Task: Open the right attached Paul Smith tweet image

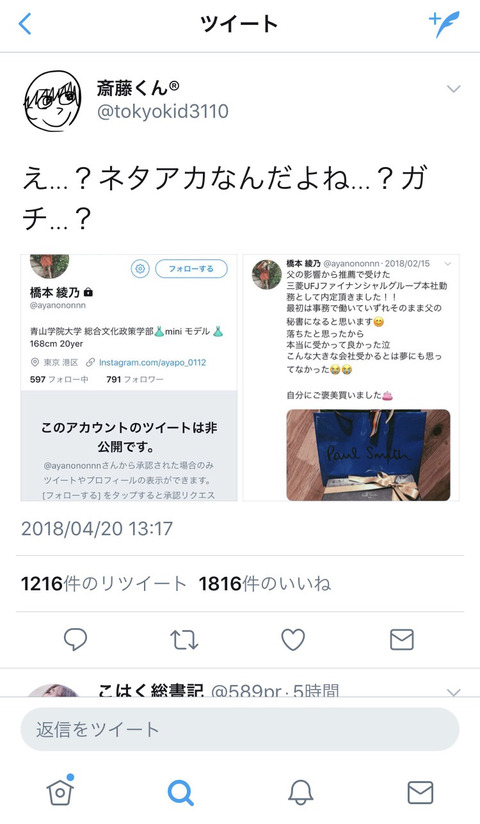Action: (351, 377)
